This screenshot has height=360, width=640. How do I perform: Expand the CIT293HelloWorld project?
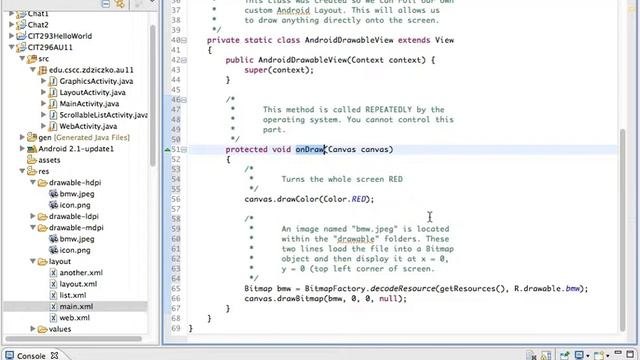11,36
